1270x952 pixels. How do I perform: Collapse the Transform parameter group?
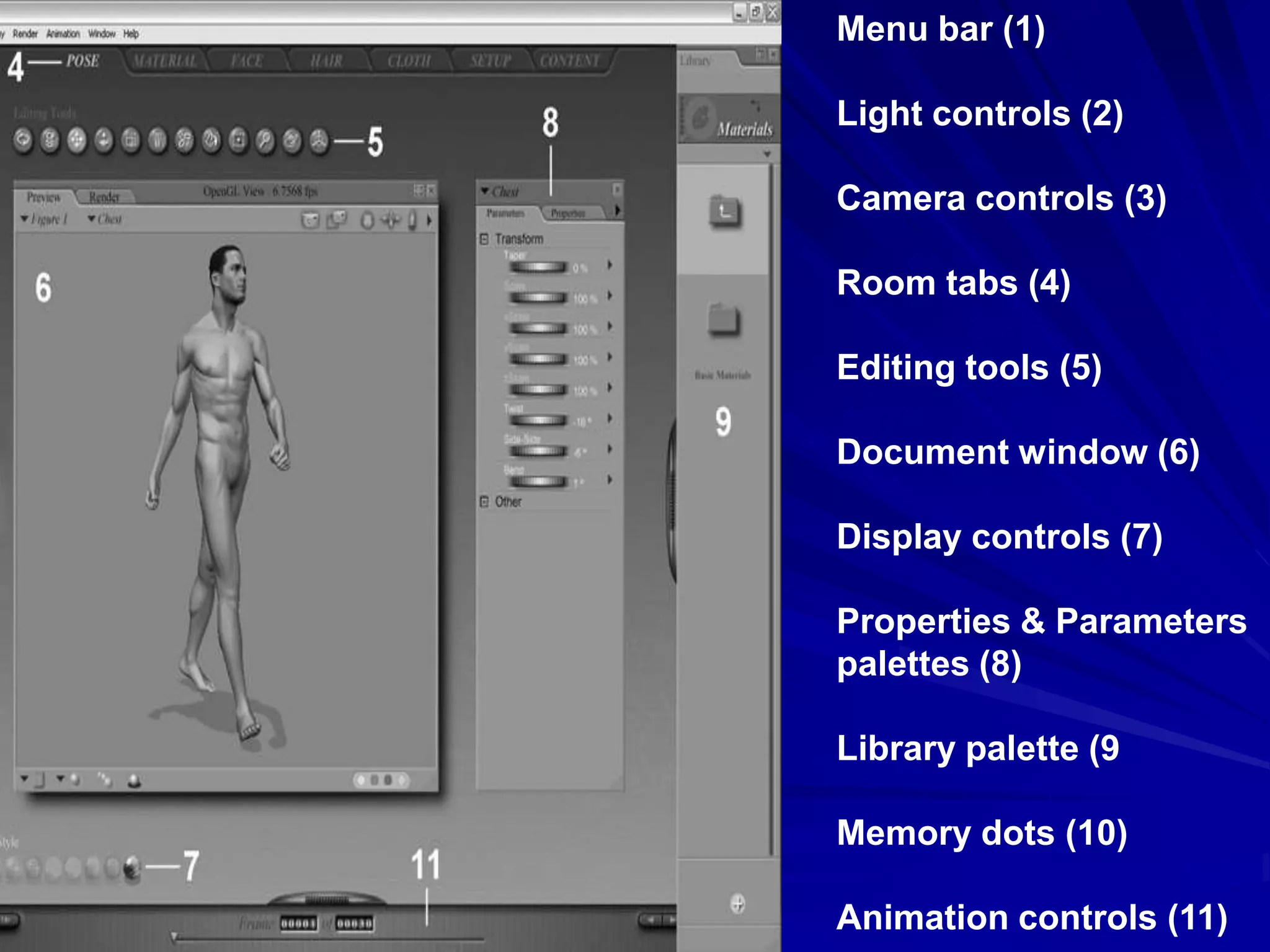[484, 239]
